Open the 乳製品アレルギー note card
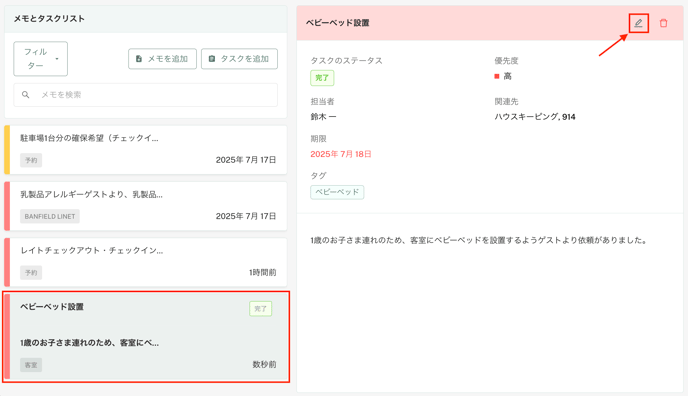The image size is (688, 396). pos(146,206)
